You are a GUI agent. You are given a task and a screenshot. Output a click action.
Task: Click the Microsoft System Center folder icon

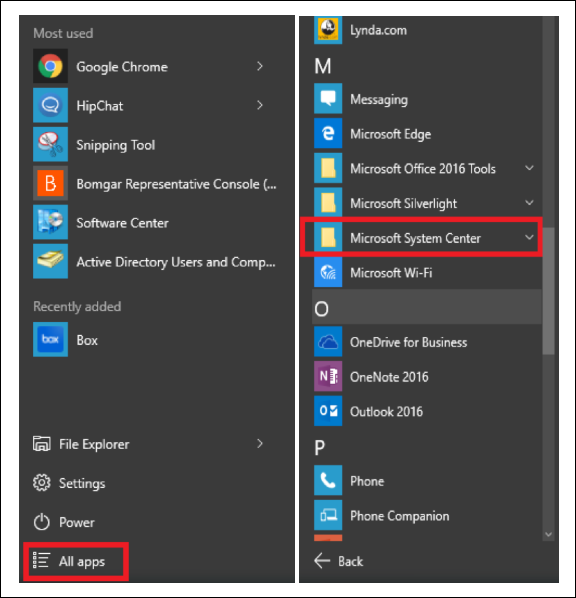[x=328, y=238]
